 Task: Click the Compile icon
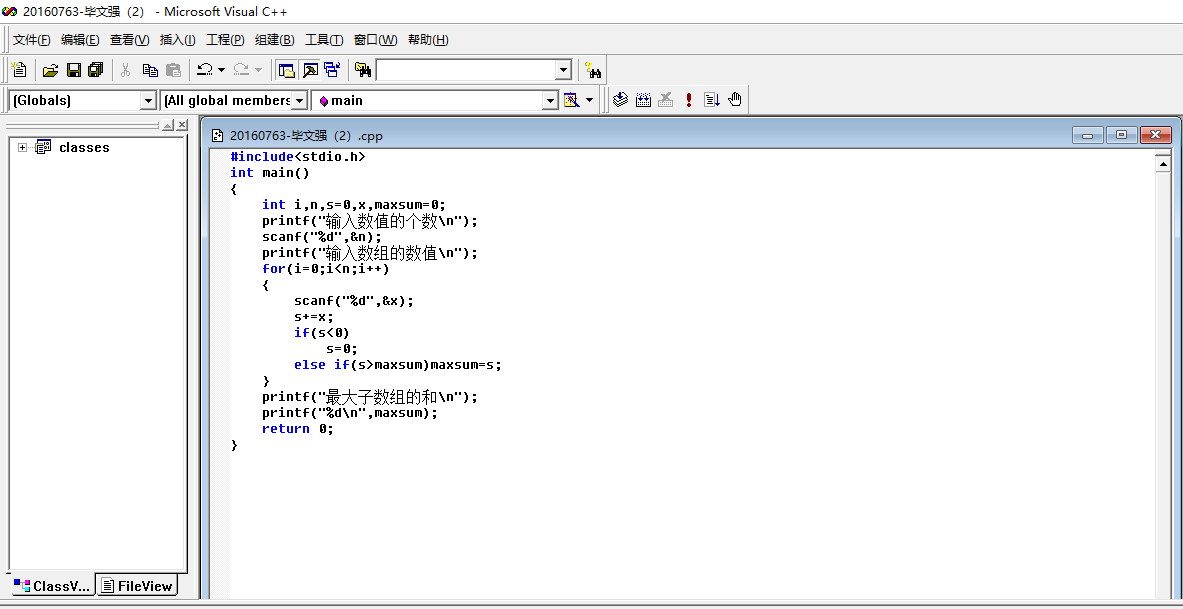(x=620, y=100)
